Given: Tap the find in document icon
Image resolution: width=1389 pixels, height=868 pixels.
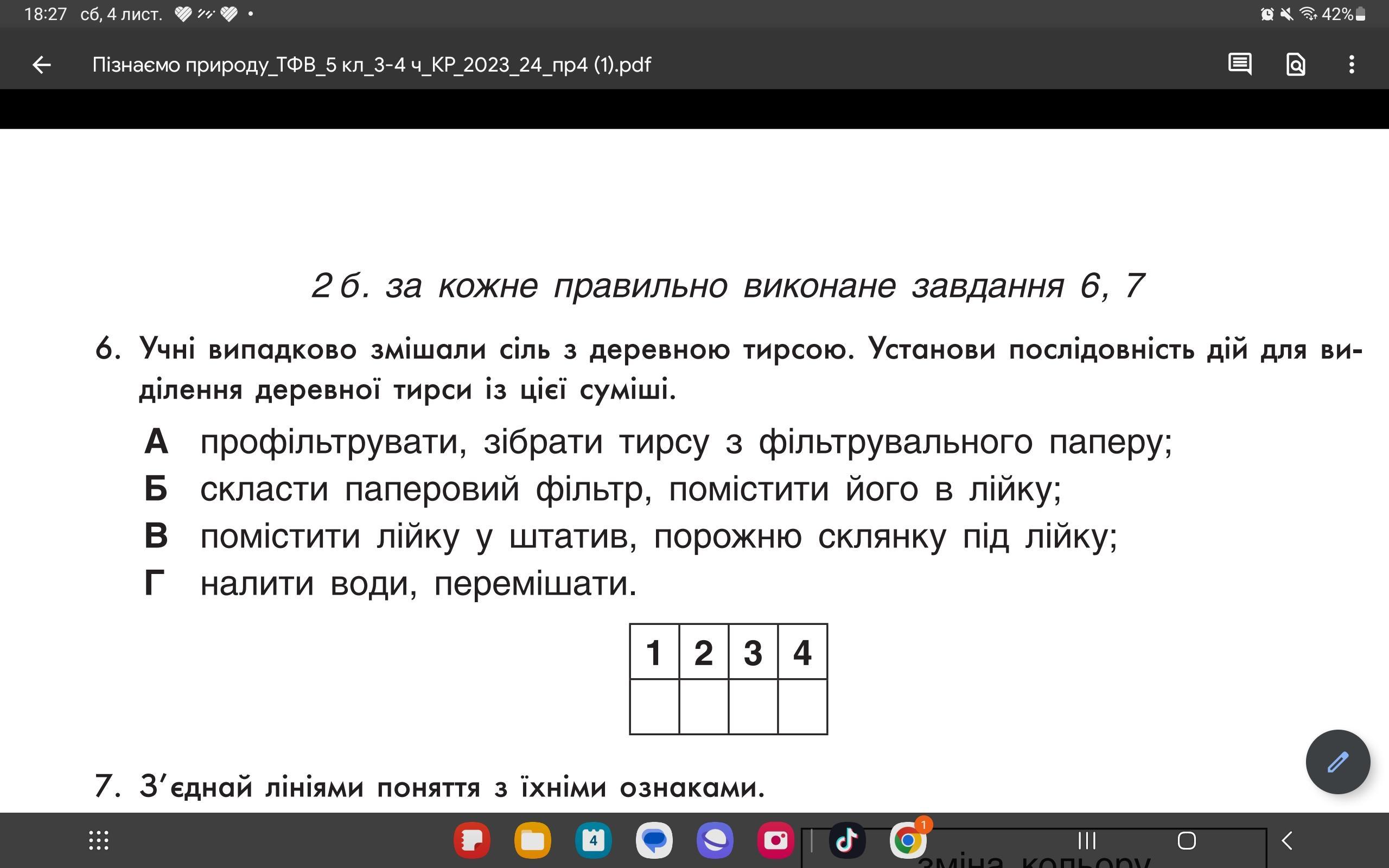Looking at the screenshot, I should tap(1296, 65).
